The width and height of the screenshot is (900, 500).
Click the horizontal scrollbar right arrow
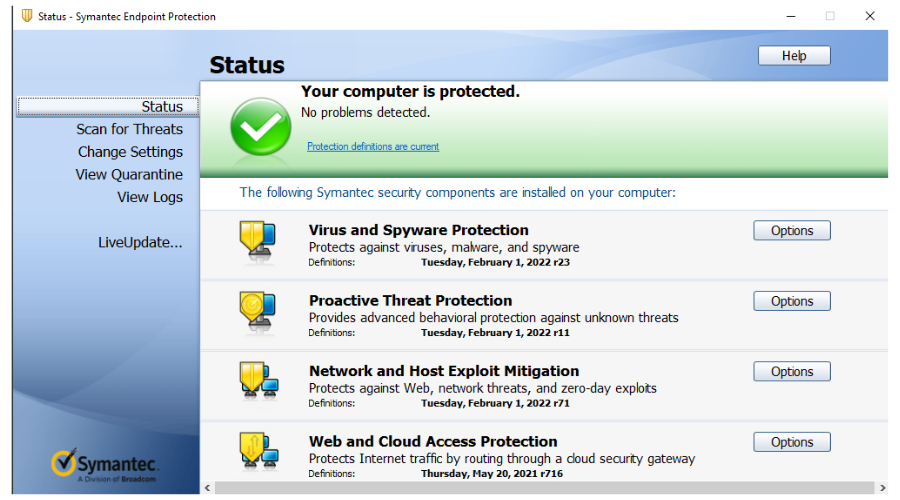[x=882, y=488]
